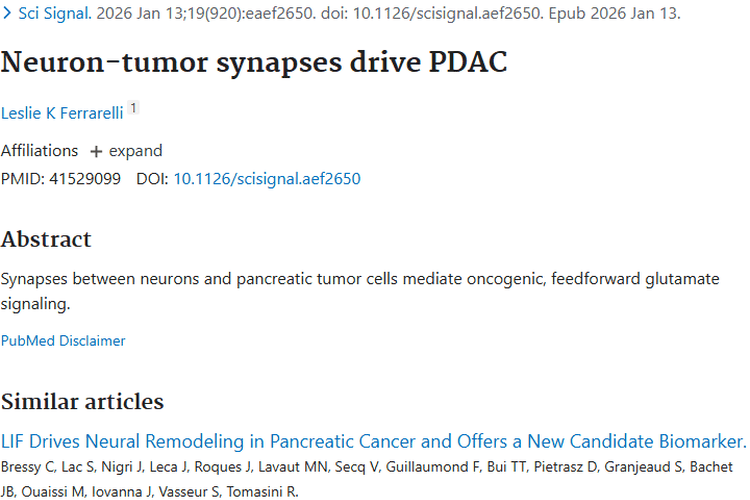Click the Epub 2026 Jan 13 text
This screenshot has height=500, width=750.
point(619,15)
